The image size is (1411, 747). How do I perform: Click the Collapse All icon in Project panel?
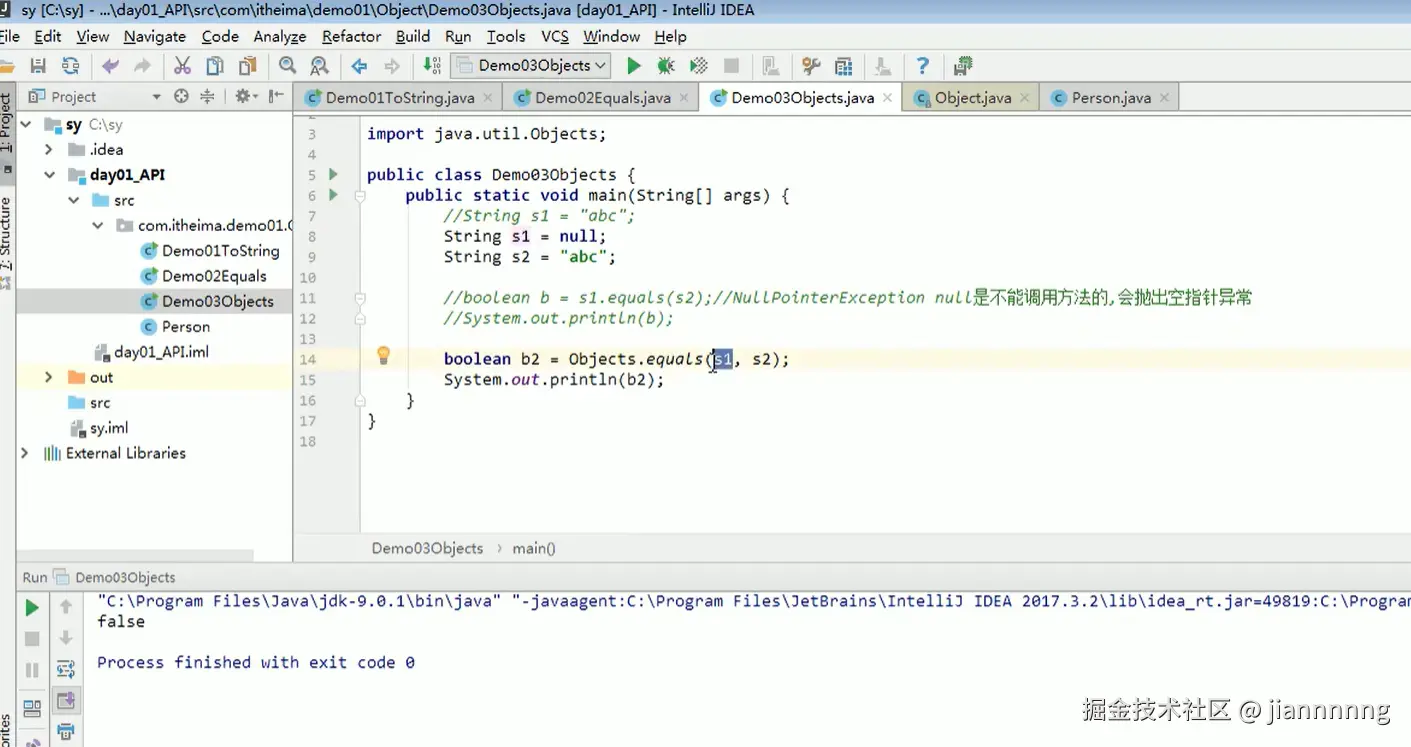(207, 96)
